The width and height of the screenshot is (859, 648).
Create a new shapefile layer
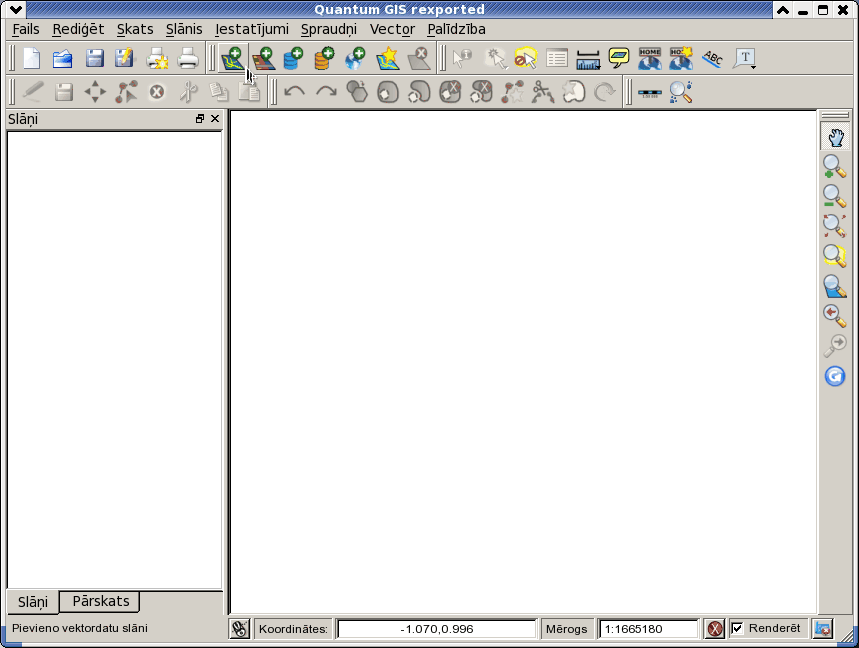coord(387,58)
